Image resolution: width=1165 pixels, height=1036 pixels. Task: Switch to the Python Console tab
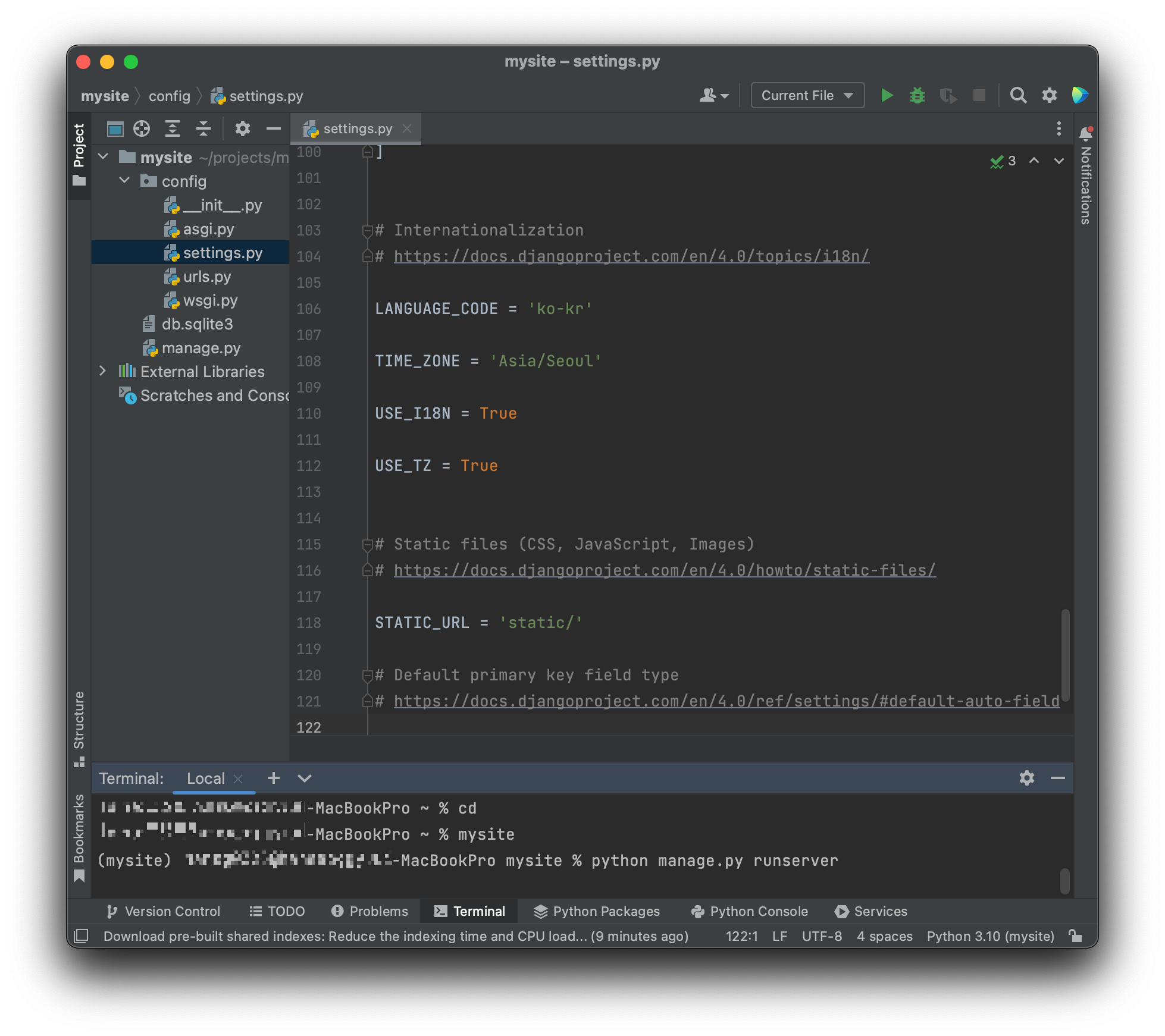pyautogui.click(x=750, y=911)
